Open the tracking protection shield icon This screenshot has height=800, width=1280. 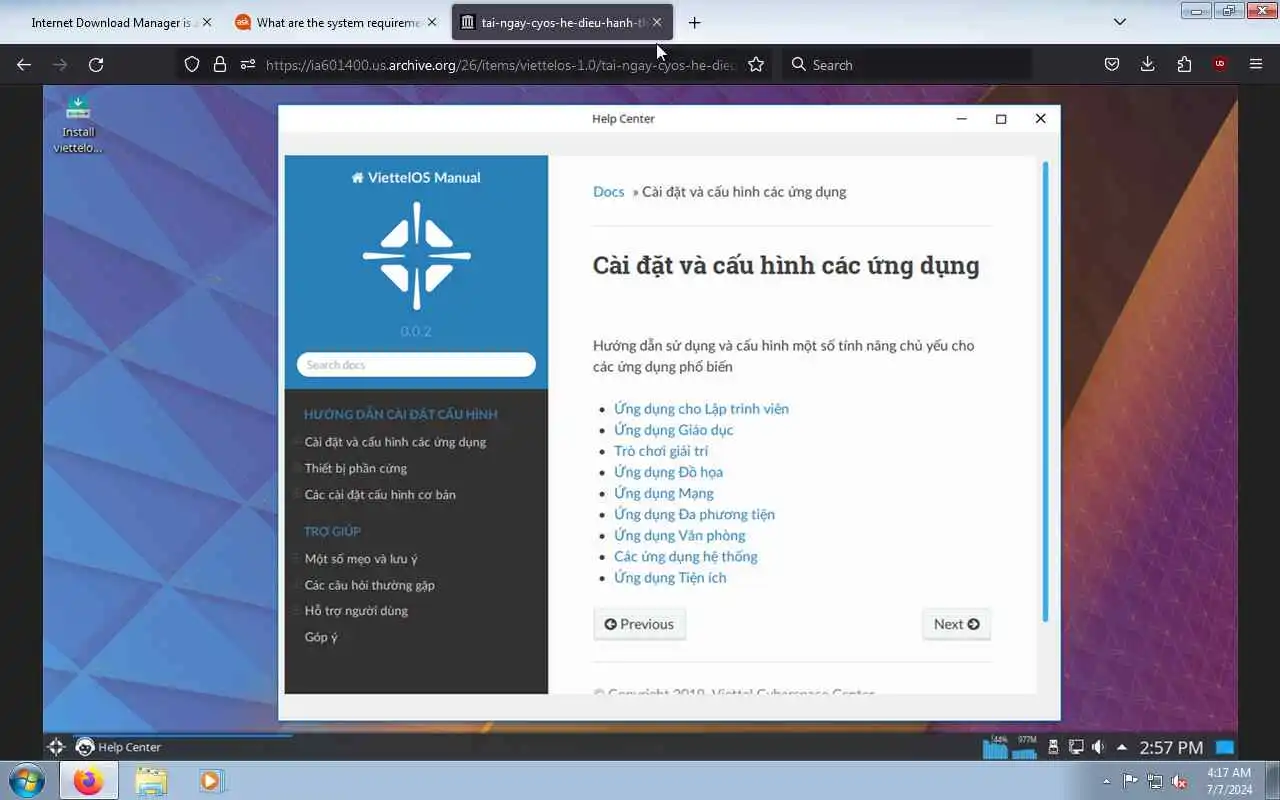192,64
